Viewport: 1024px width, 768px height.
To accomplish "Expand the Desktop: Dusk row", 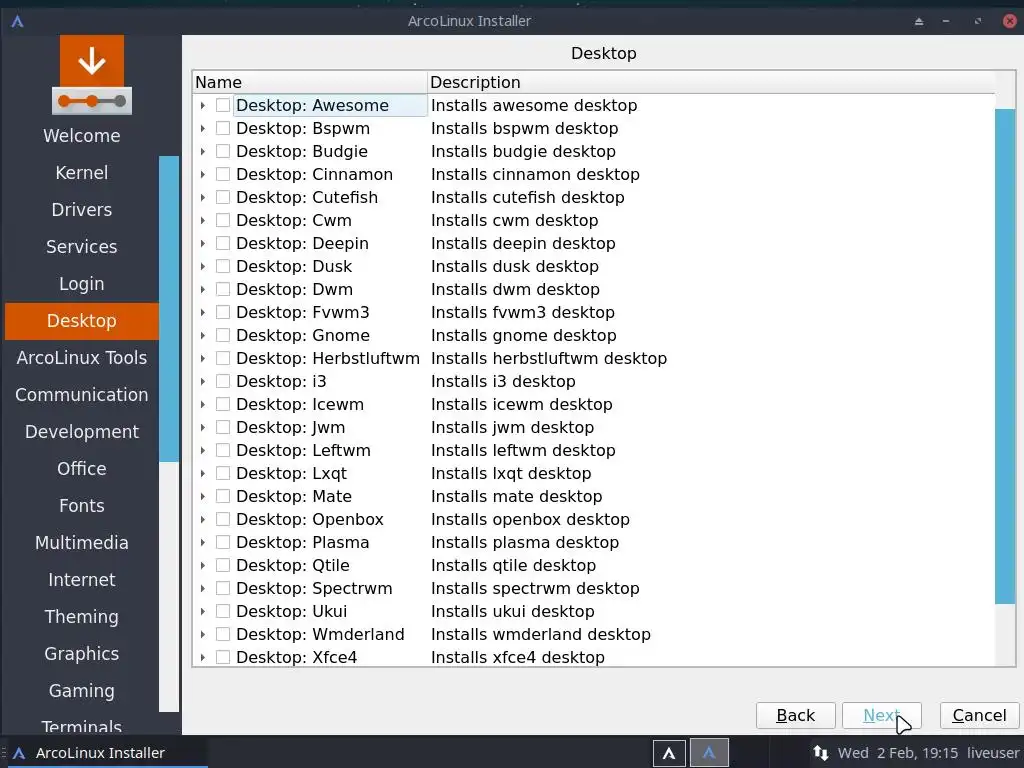I will (x=202, y=266).
